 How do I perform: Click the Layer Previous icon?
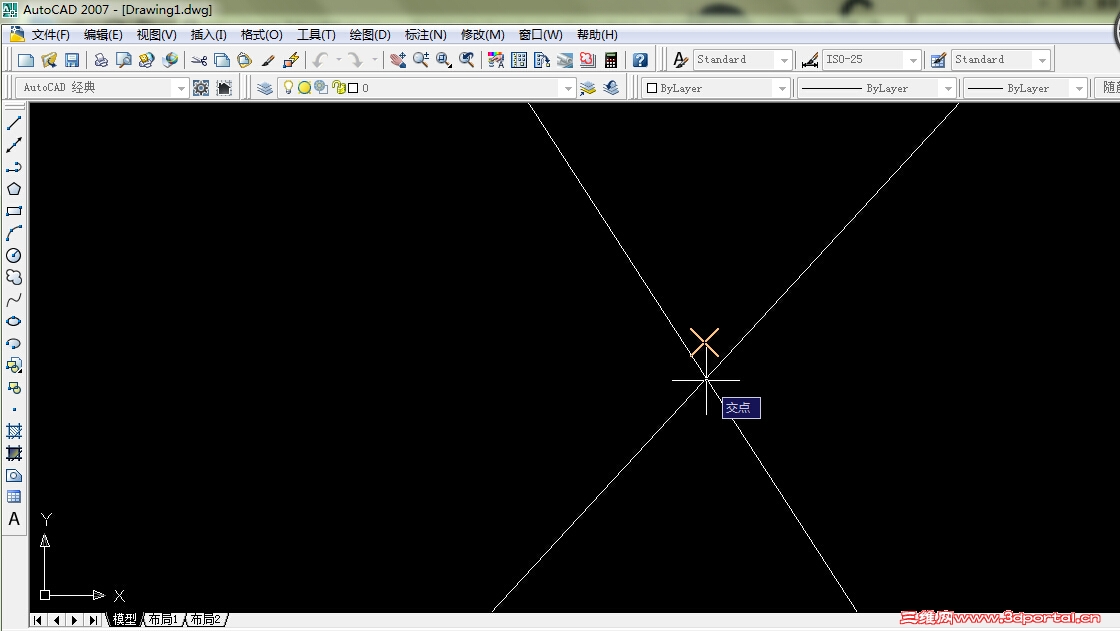611,88
